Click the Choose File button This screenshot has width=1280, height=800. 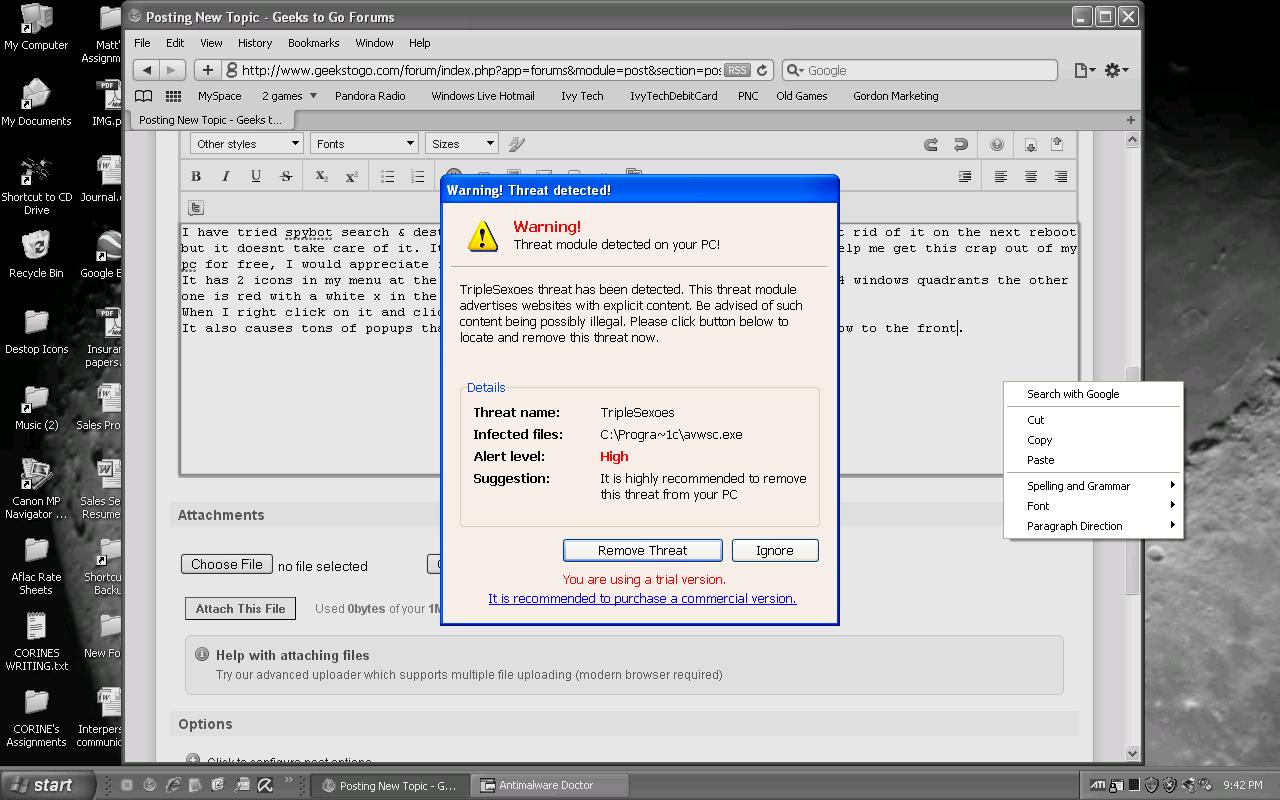click(227, 564)
